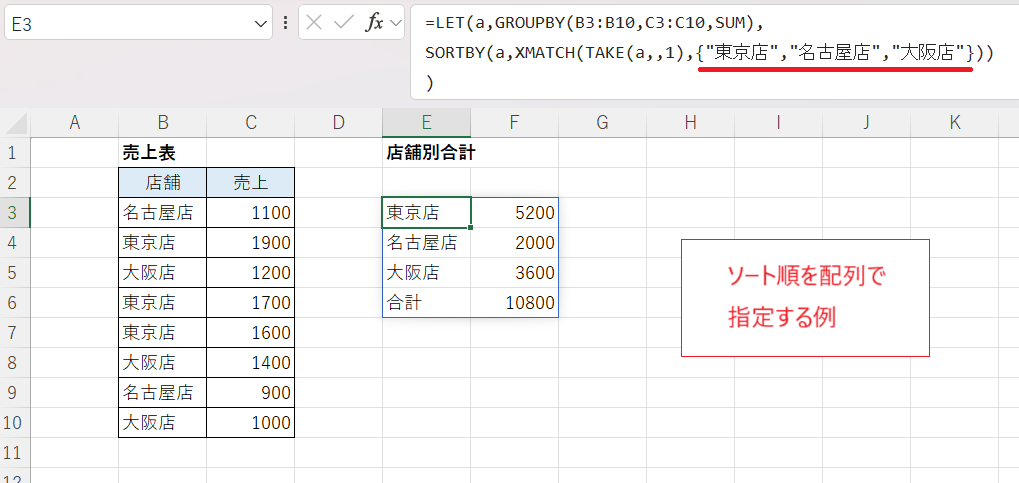Image resolution: width=1019 pixels, height=483 pixels.
Task: Select column J header
Action: (866, 123)
